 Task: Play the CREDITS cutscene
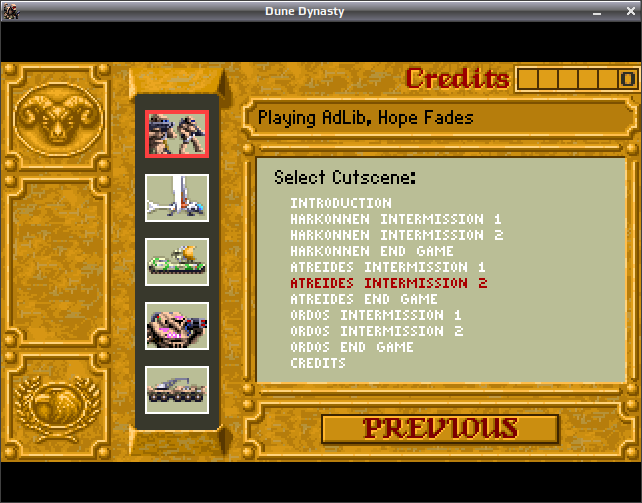click(x=318, y=363)
